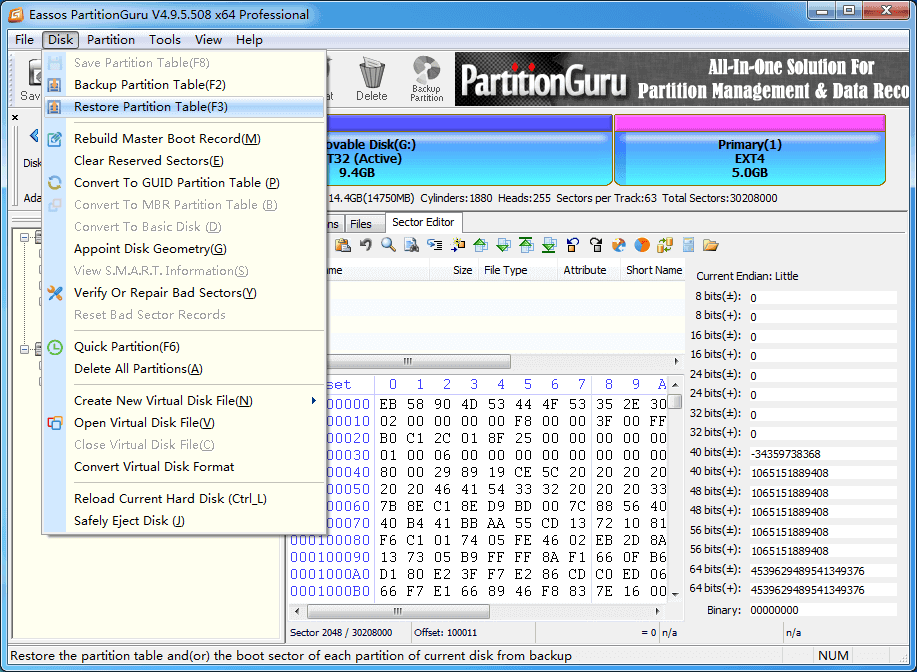Choose Restore Partition Table(F3)
Viewport: 917px width, 672px height.
coord(184,107)
